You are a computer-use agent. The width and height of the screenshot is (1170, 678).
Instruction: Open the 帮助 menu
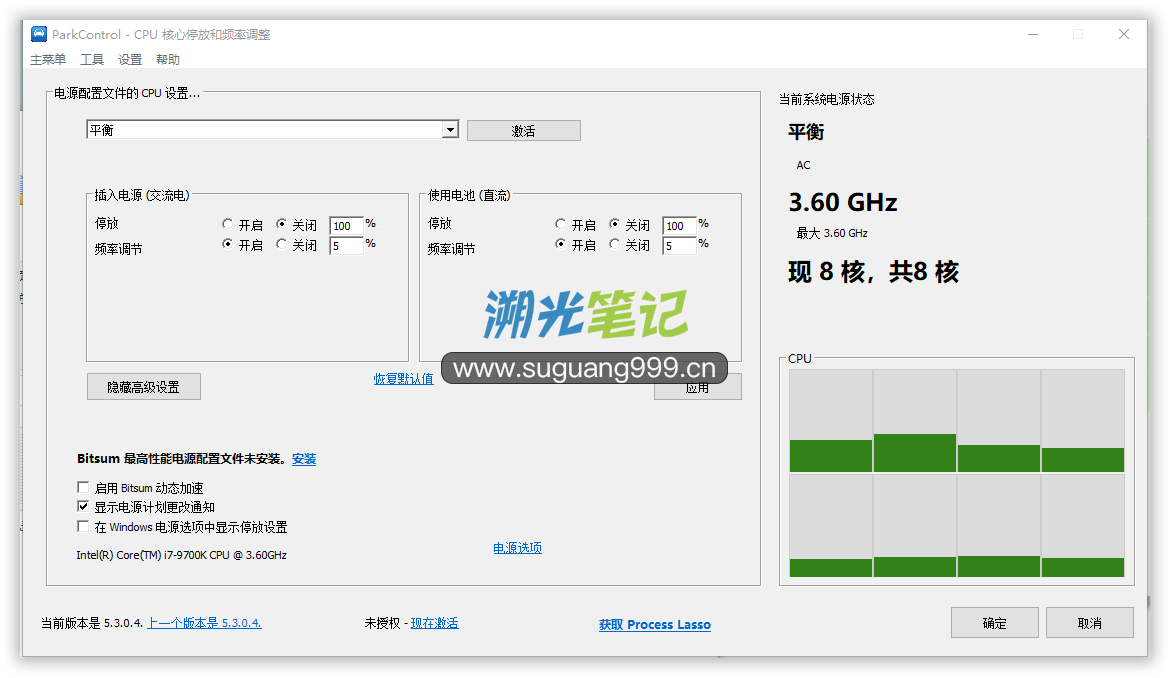point(168,60)
